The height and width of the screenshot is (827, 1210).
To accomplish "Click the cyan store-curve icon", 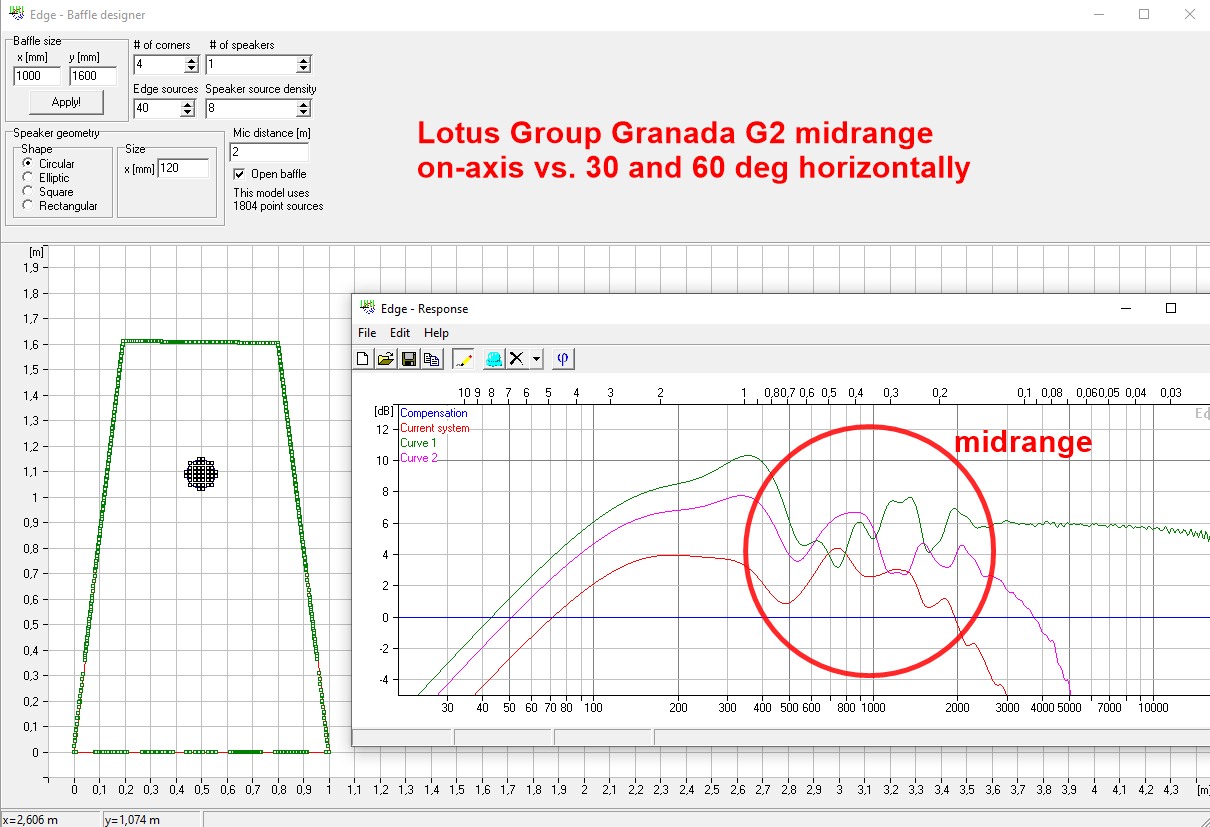I will [493, 359].
